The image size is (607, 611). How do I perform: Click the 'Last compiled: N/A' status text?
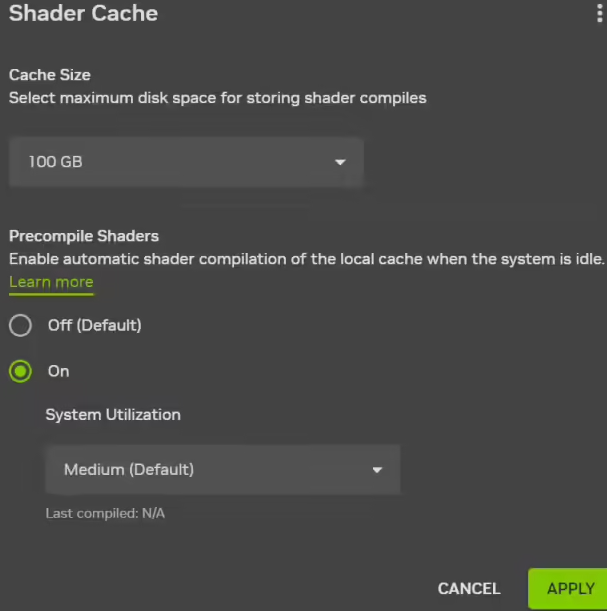point(105,513)
